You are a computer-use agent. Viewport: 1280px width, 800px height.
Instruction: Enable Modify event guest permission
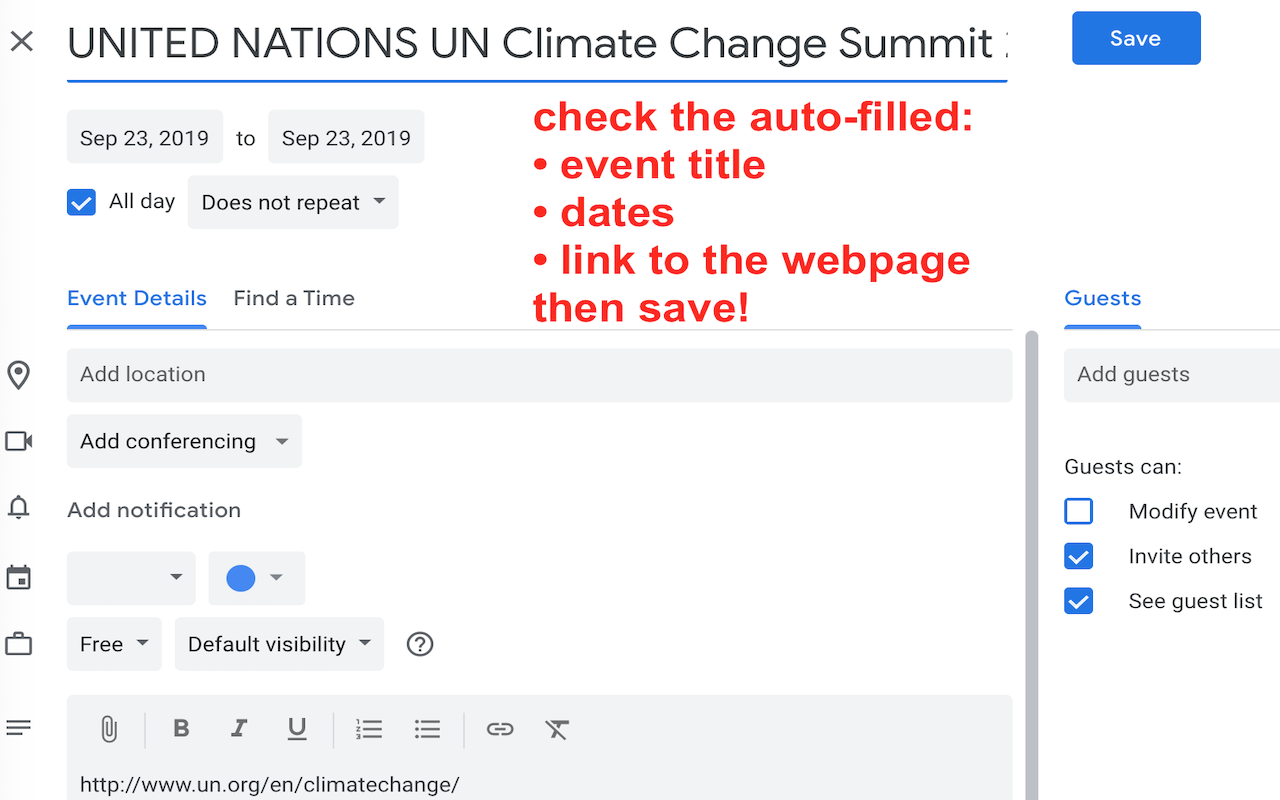point(1078,511)
